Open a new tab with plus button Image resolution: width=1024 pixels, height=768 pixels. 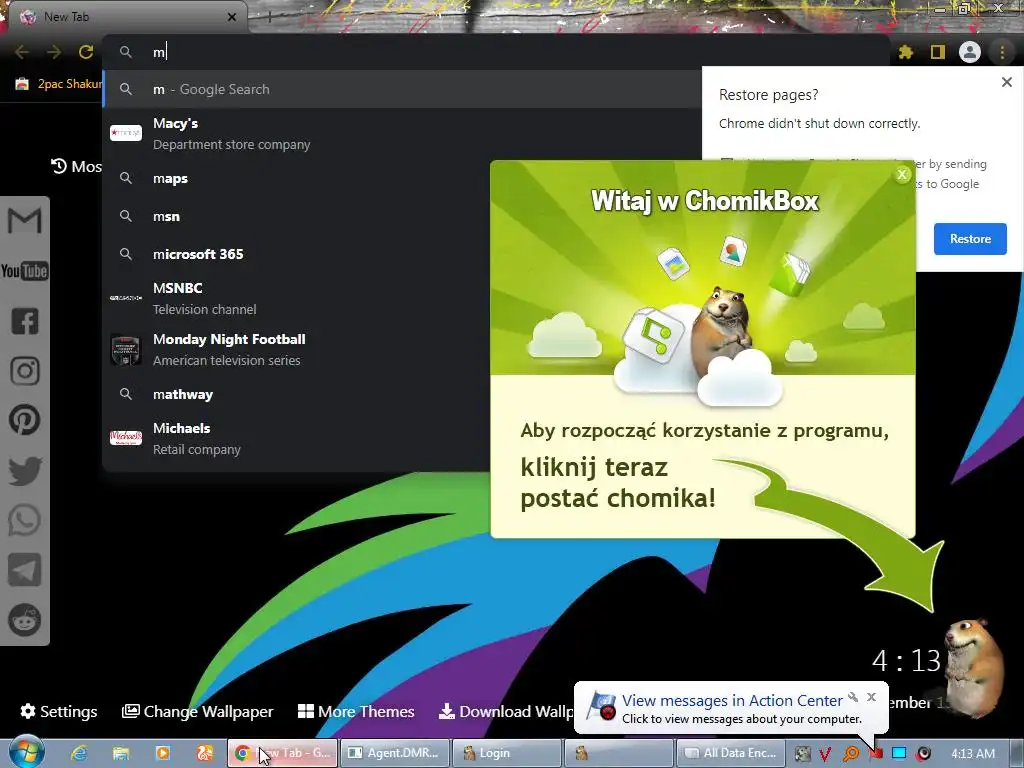point(269,17)
